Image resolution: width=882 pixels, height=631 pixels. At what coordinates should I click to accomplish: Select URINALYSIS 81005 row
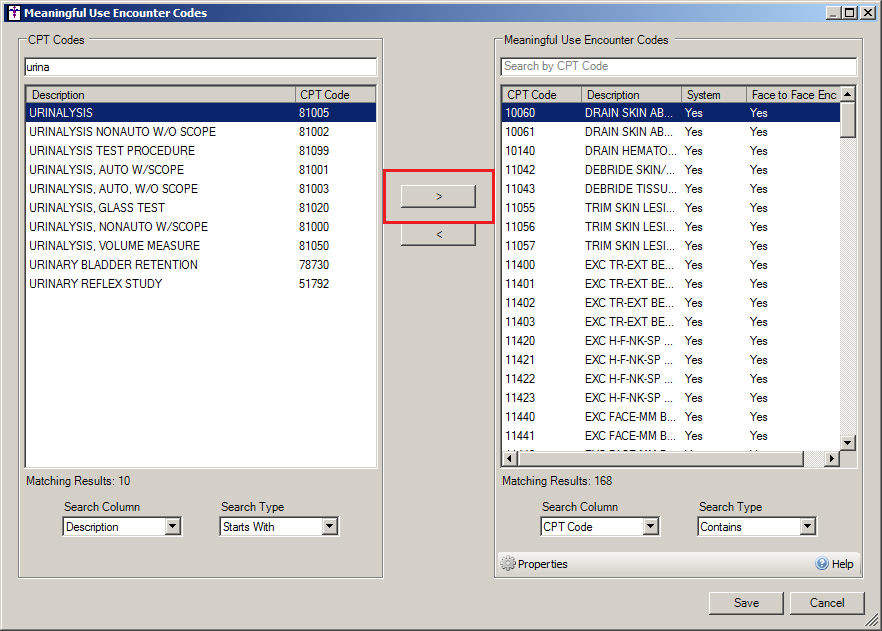coord(201,112)
